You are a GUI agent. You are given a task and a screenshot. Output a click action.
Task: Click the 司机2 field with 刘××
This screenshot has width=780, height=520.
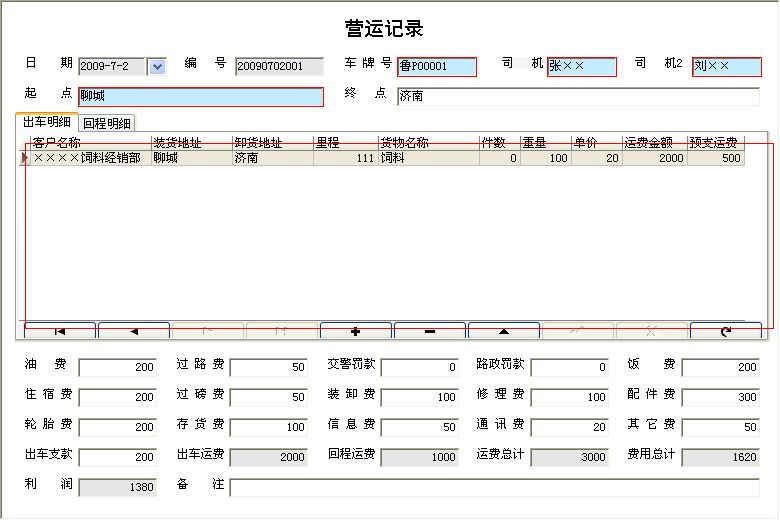pos(726,67)
